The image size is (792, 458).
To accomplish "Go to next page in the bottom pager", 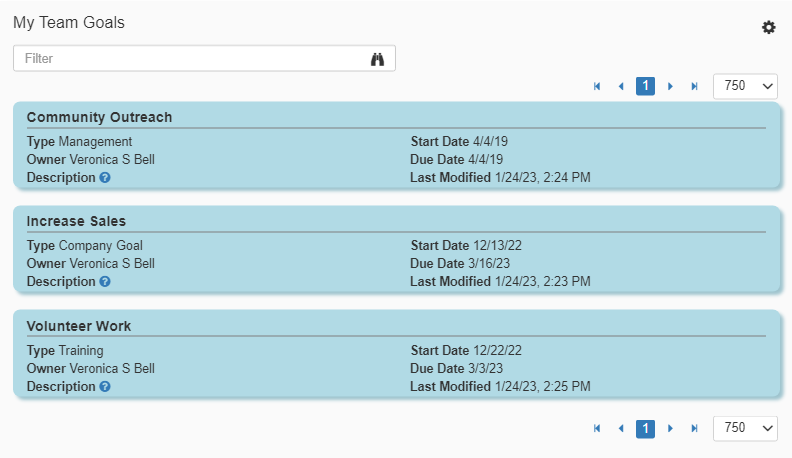I will [670, 428].
